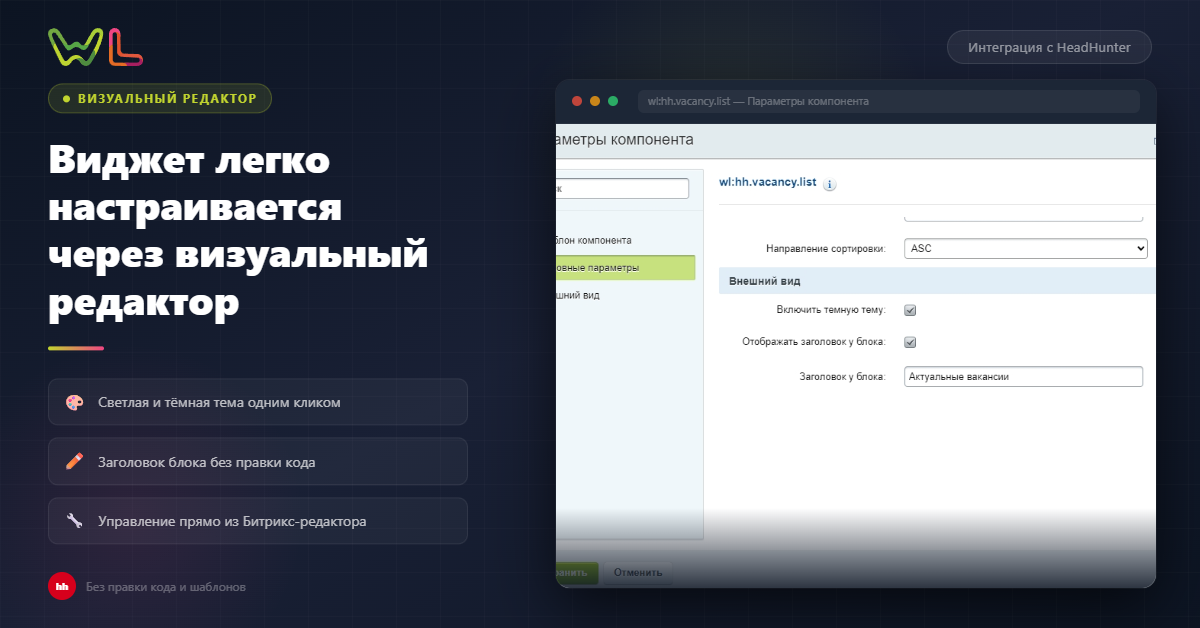Click the 'Светлая и тёмная тема одним кликом' card

pos(258,402)
